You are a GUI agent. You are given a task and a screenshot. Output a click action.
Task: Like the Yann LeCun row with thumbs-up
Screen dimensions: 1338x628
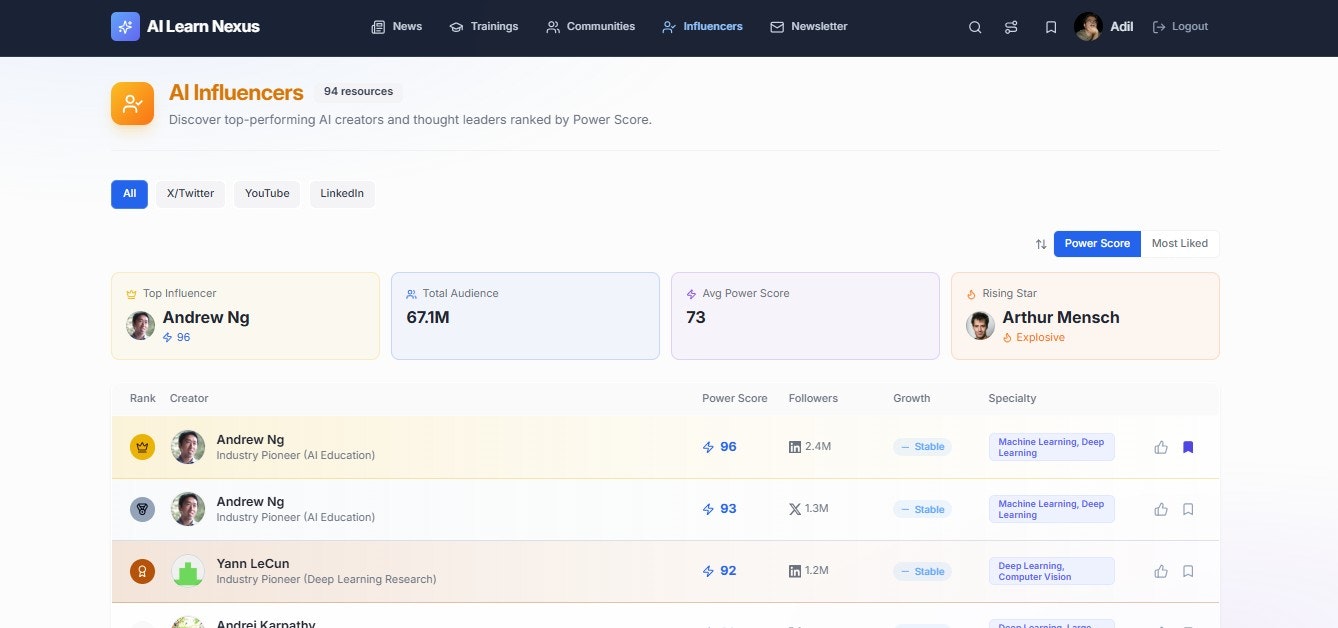tap(1161, 571)
